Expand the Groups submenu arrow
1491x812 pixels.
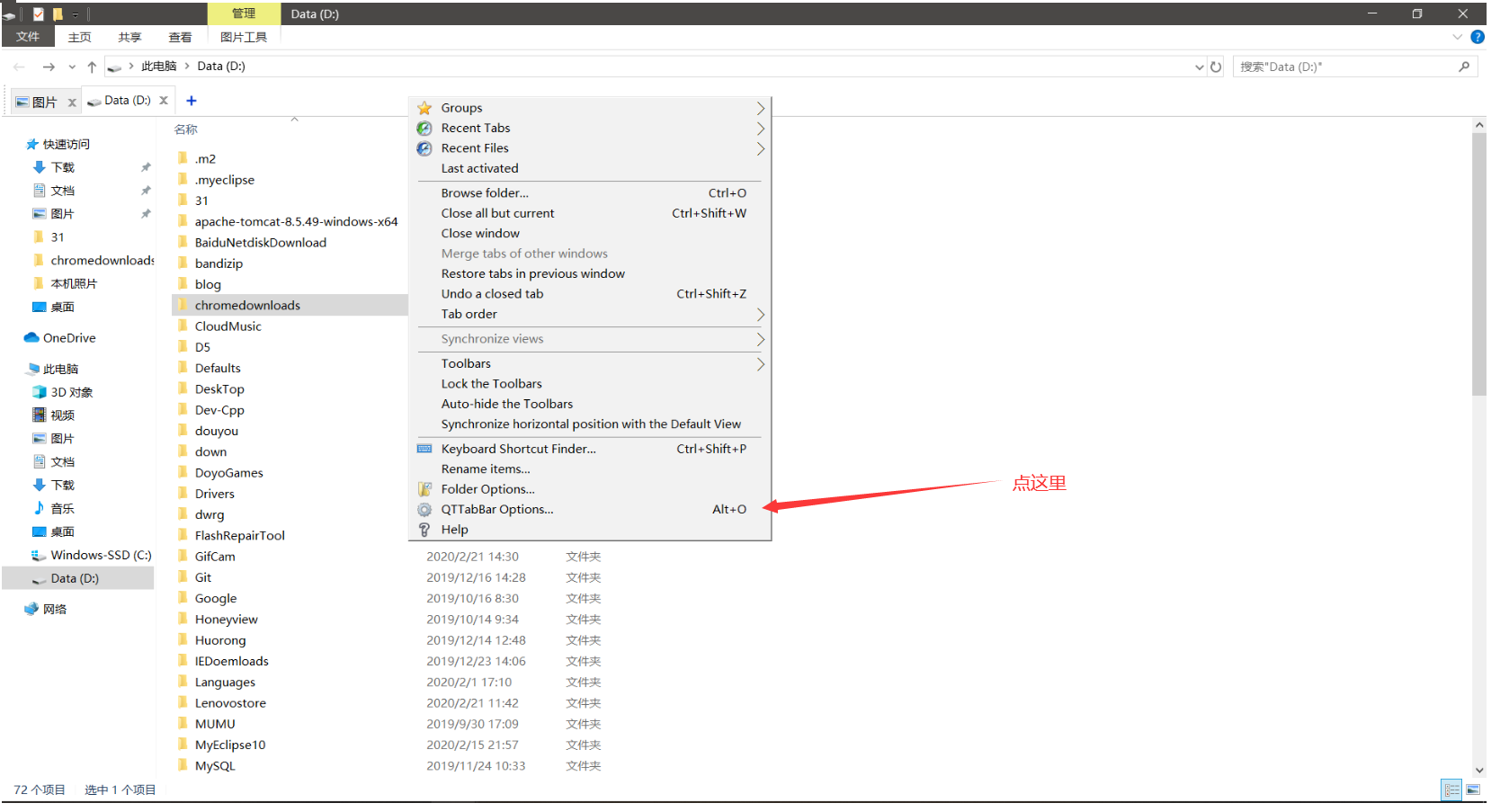(761, 108)
